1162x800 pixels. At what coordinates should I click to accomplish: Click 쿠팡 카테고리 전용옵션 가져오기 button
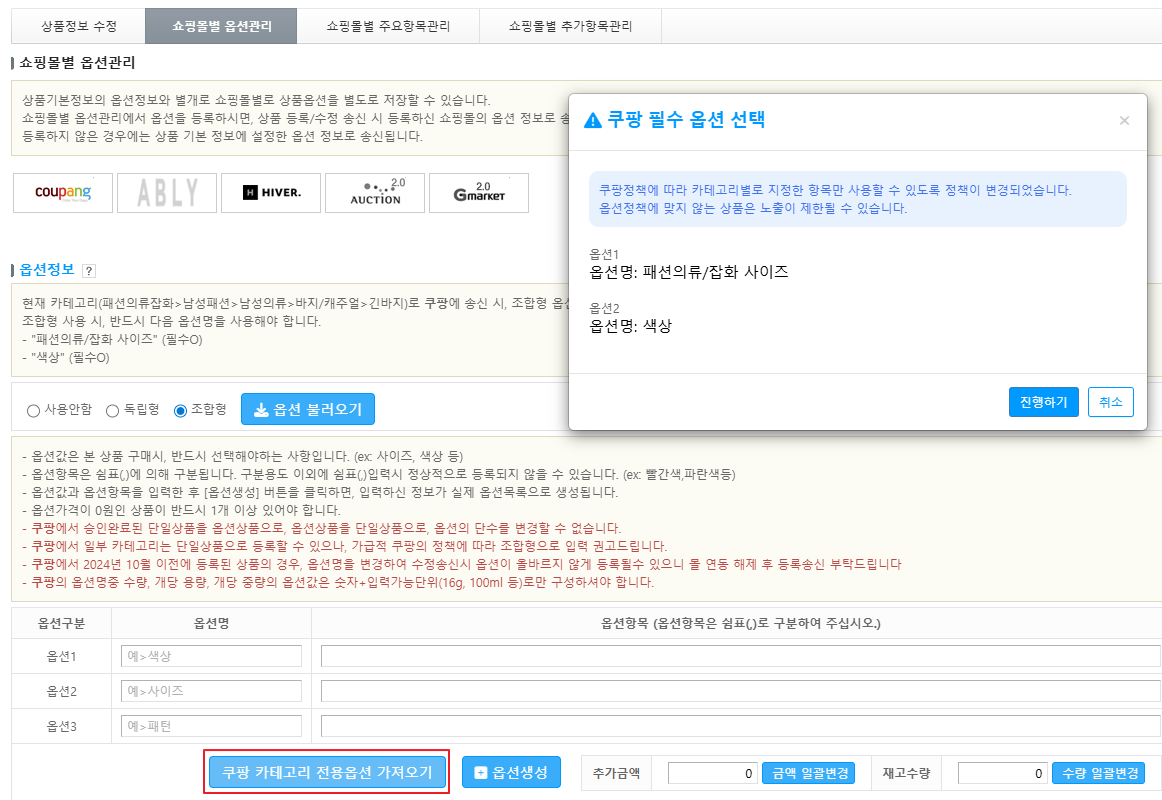pos(327,773)
